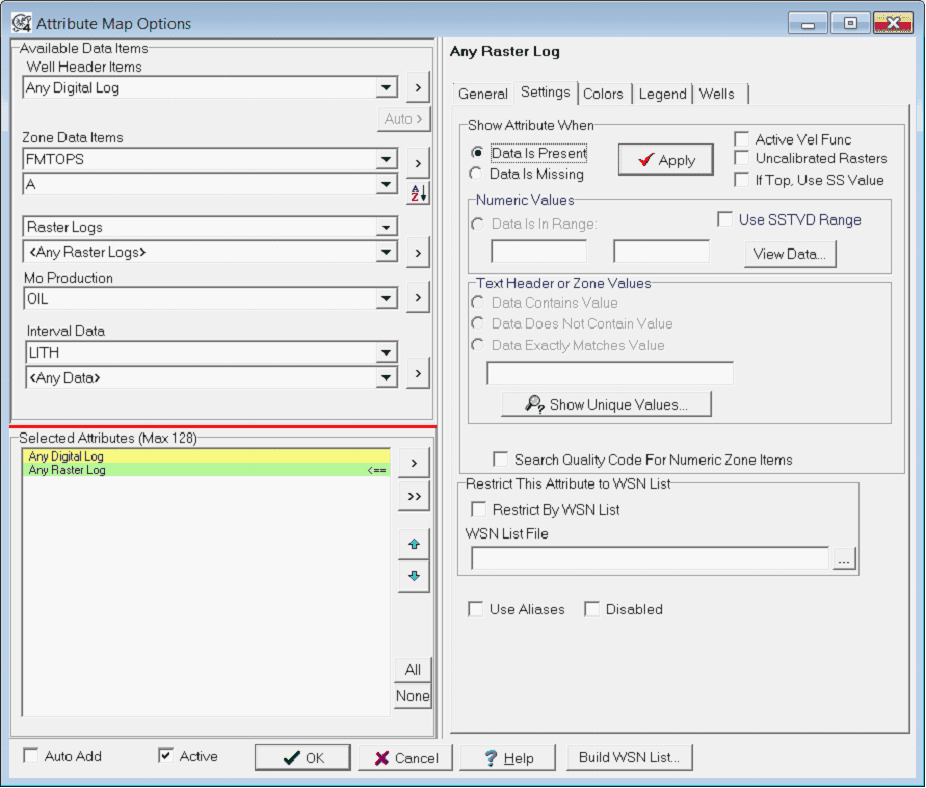Screen dimensions: 926x788
Task: Add Any Digital Log using arrow button
Action: (417, 88)
